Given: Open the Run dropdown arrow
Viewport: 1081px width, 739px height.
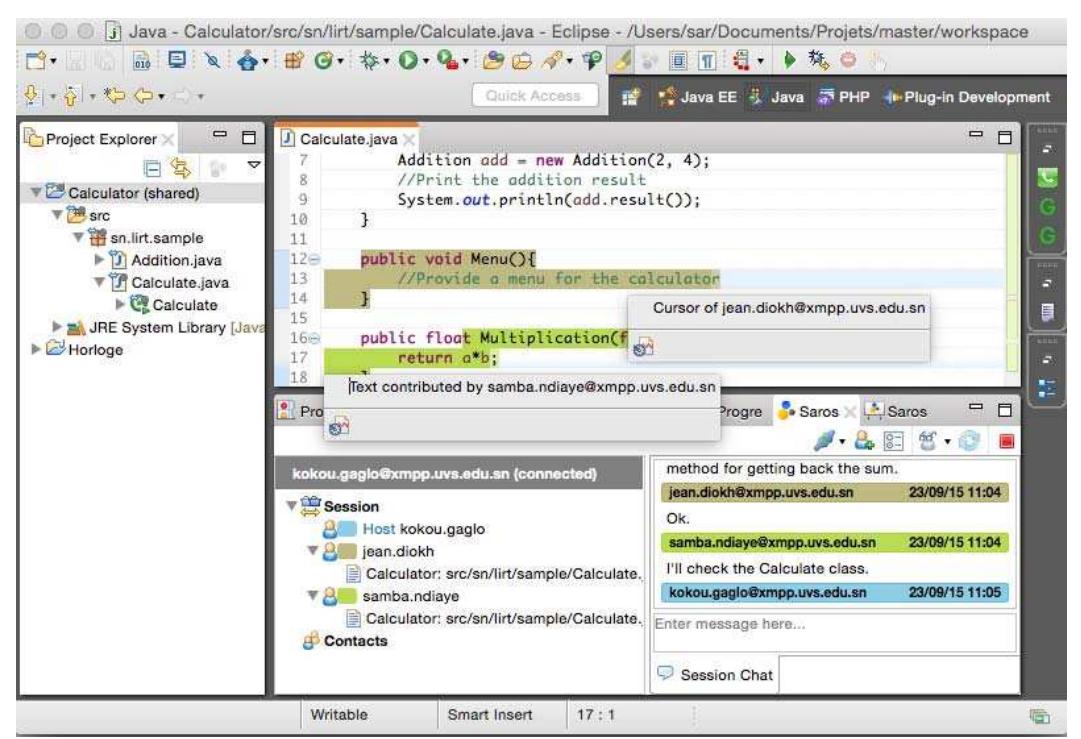Looking at the screenshot, I should click(x=425, y=61).
